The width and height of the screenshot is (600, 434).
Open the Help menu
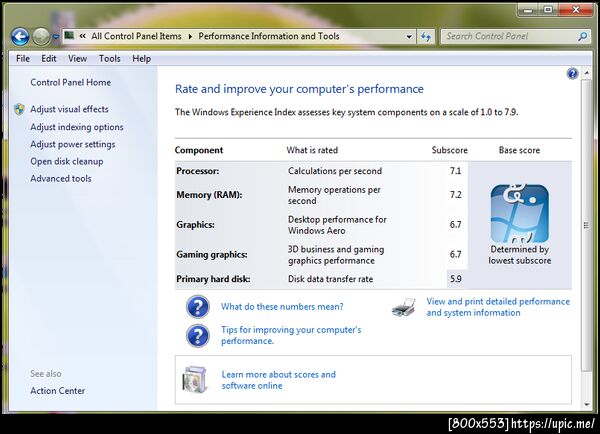pos(142,59)
